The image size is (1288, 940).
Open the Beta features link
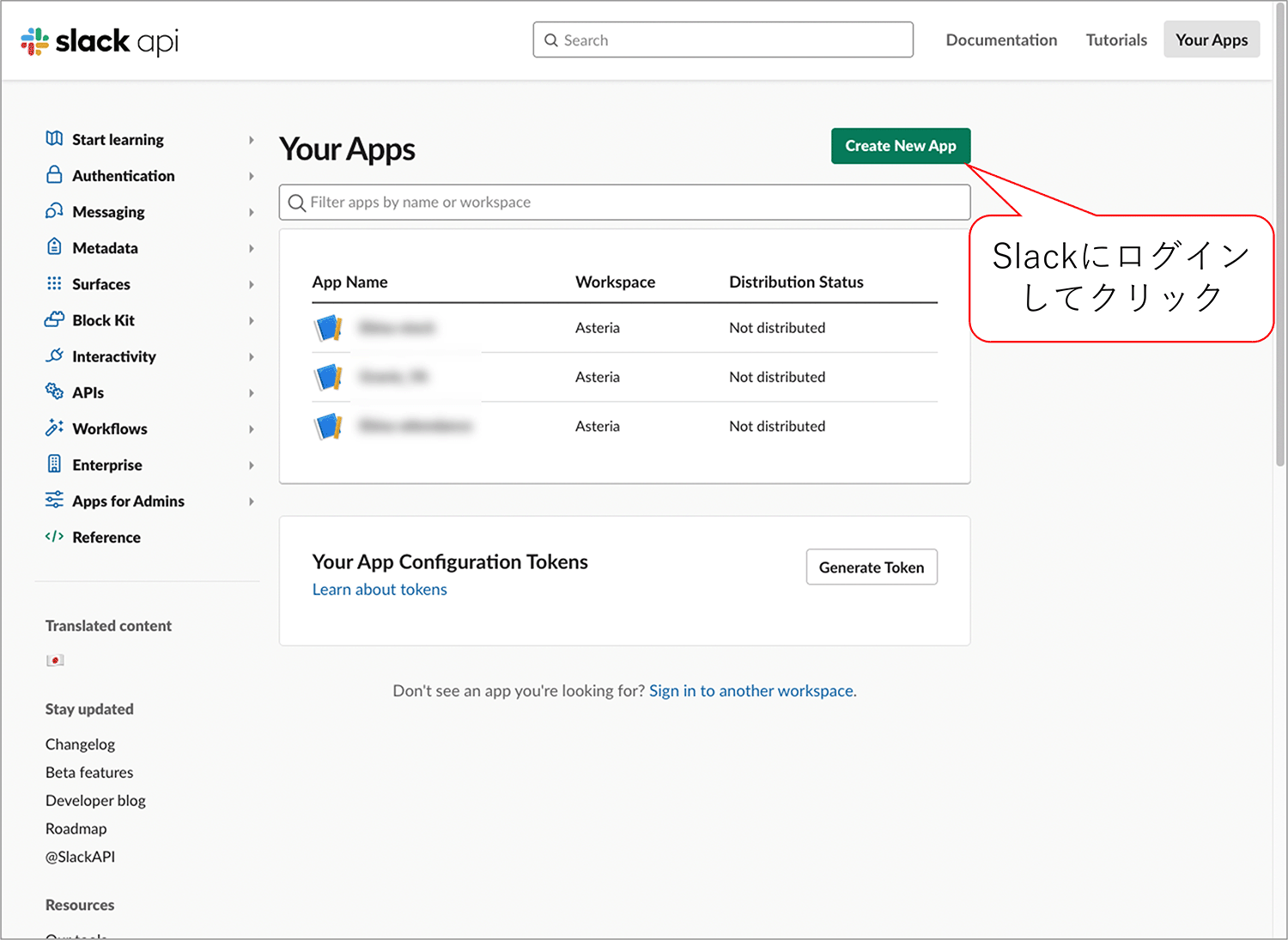(x=89, y=773)
